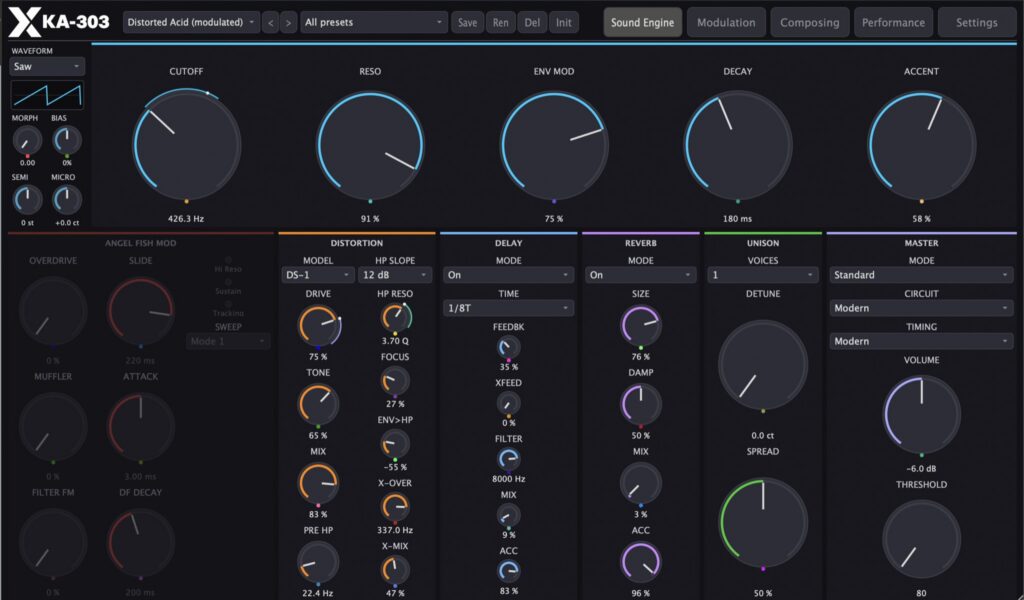Toggle the Sustain switch
The height and width of the screenshot is (600, 1024).
pos(228,283)
